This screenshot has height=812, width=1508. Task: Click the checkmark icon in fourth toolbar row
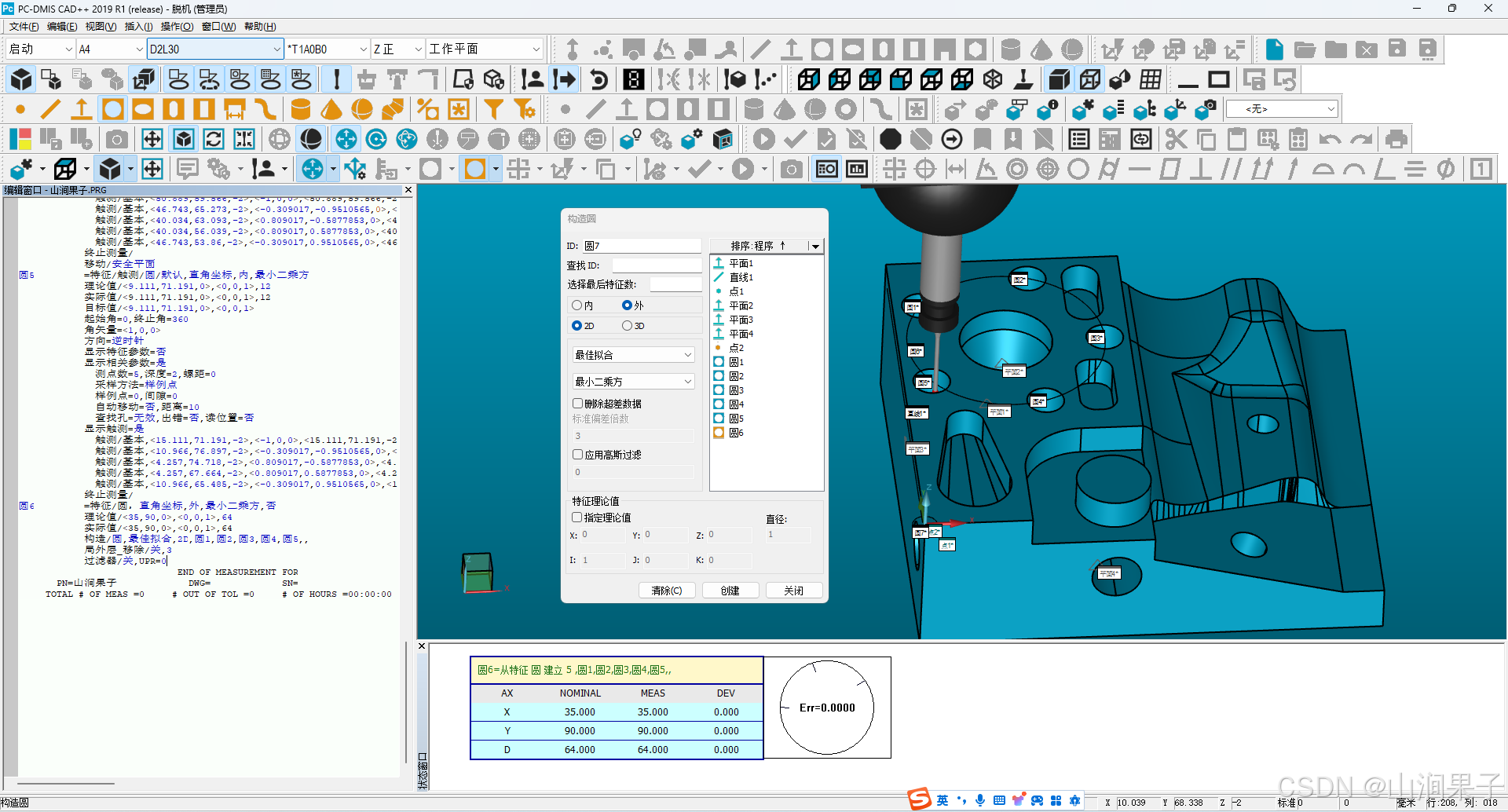[795, 139]
